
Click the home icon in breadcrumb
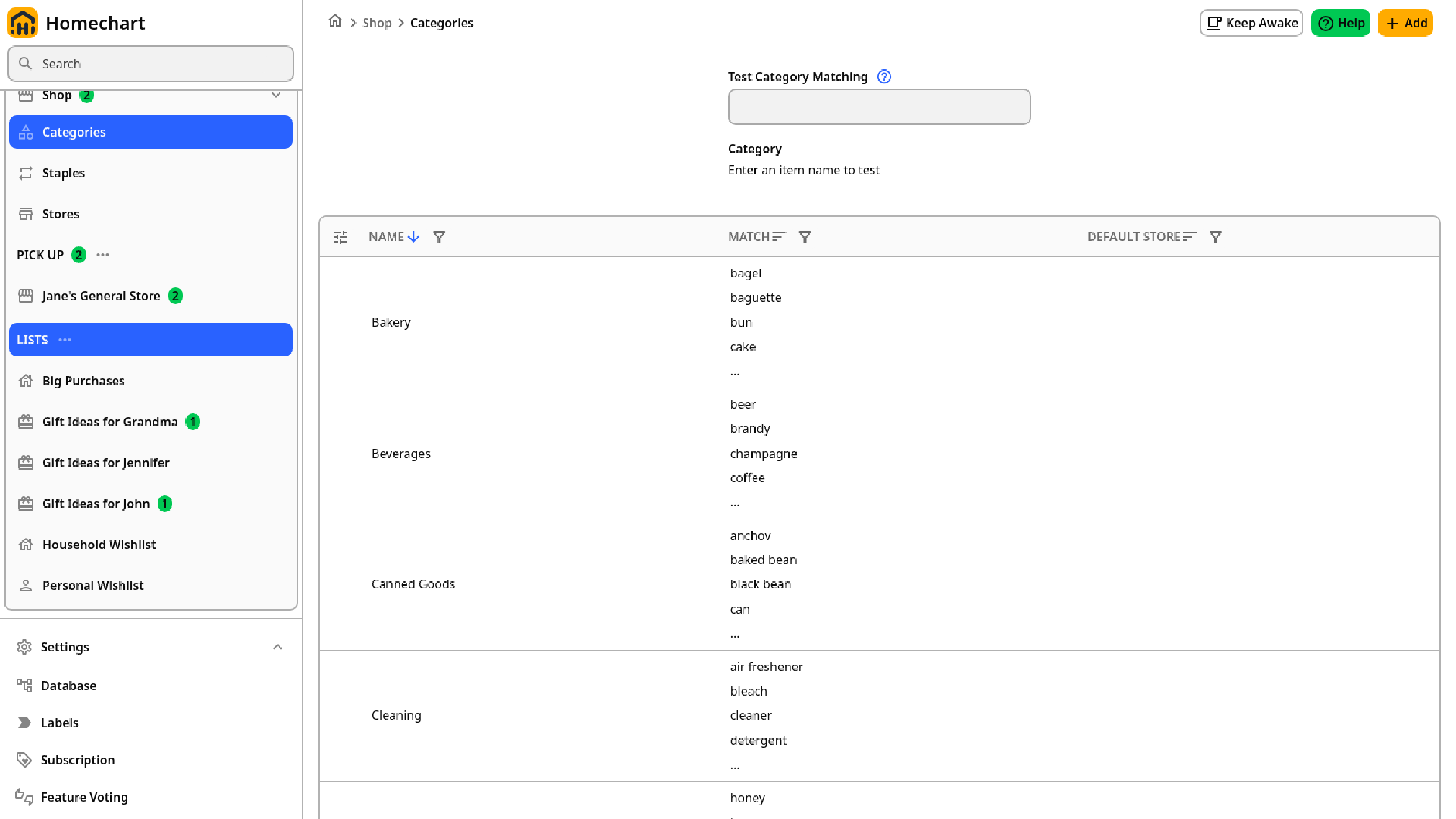[335, 22]
